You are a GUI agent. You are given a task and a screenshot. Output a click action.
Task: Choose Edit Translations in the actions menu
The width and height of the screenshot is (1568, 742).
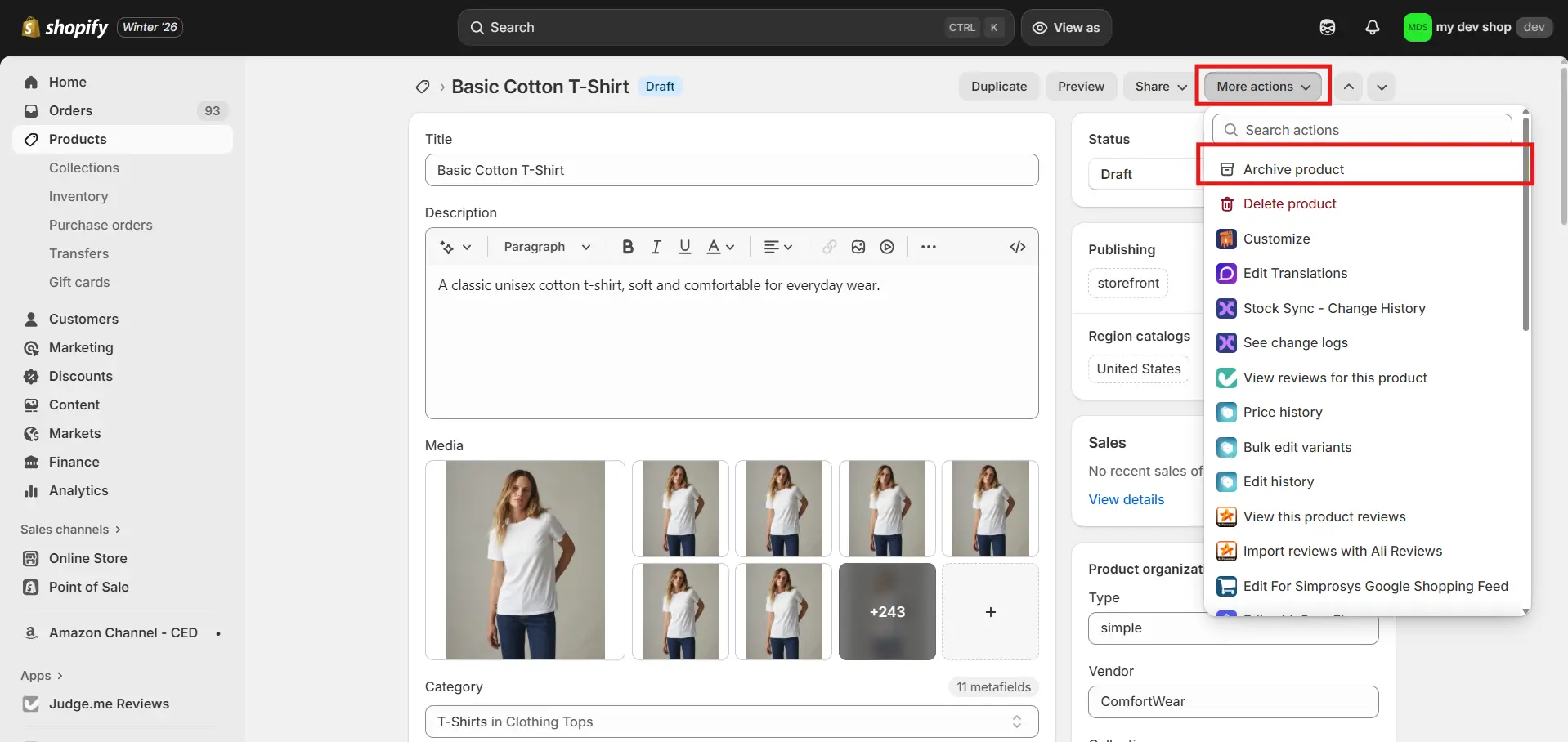1295,273
